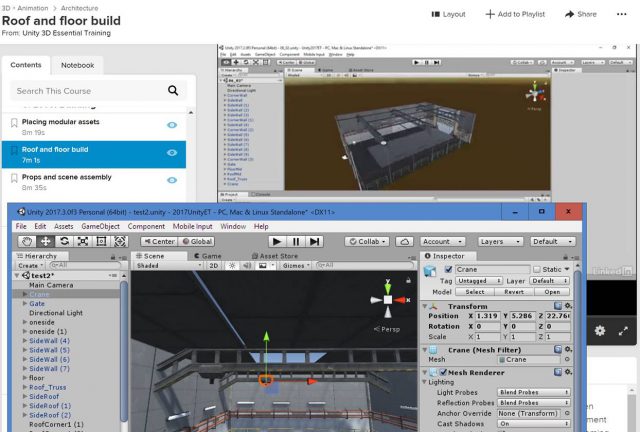Toggle the Static checkbox
The height and width of the screenshot is (432, 640).
(x=537, y=269)
